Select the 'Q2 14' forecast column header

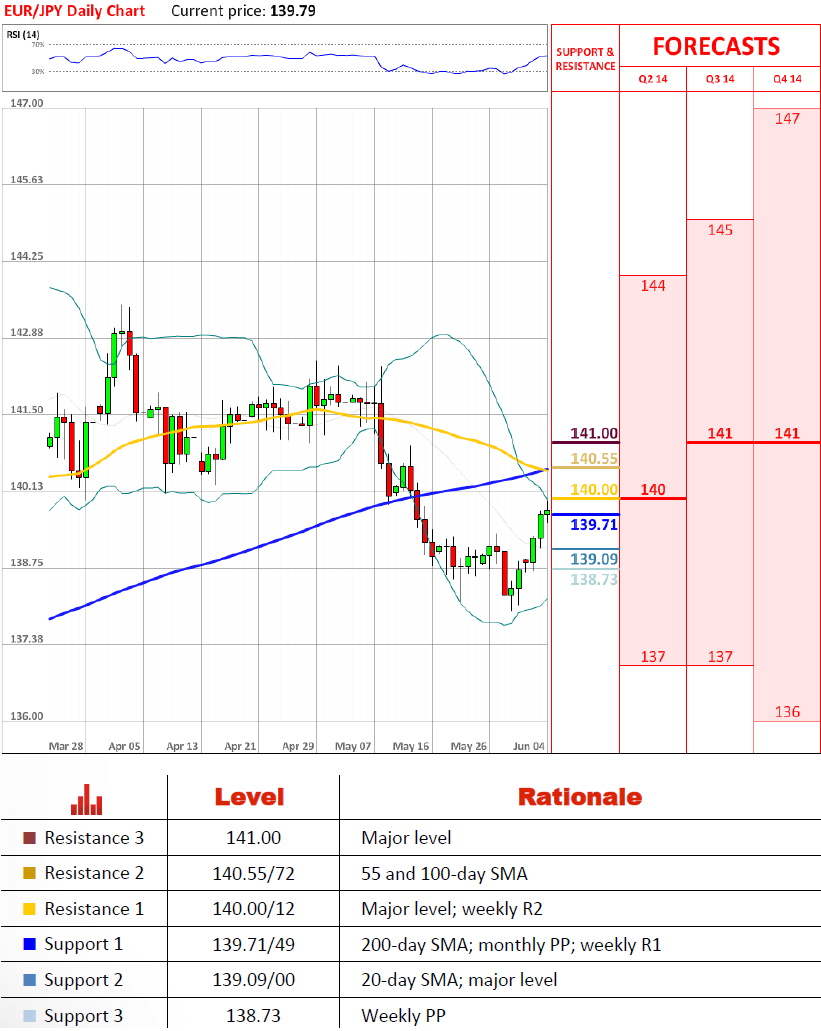653,79
